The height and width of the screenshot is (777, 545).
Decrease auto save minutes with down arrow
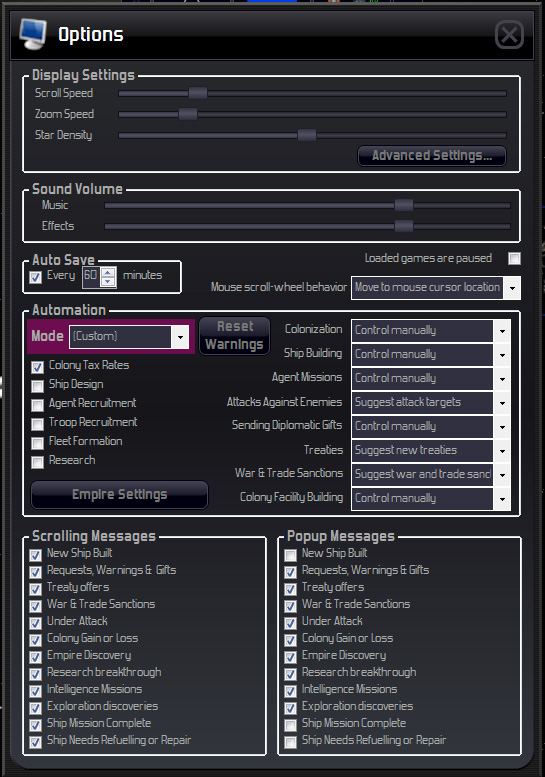coord(108,281)
